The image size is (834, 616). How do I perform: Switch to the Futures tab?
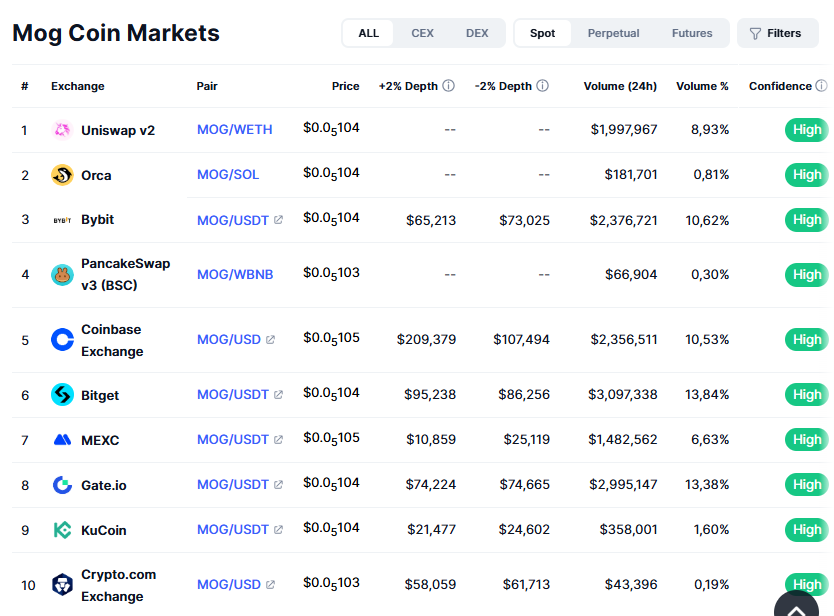pyautogui.click(x=692, y=33)
